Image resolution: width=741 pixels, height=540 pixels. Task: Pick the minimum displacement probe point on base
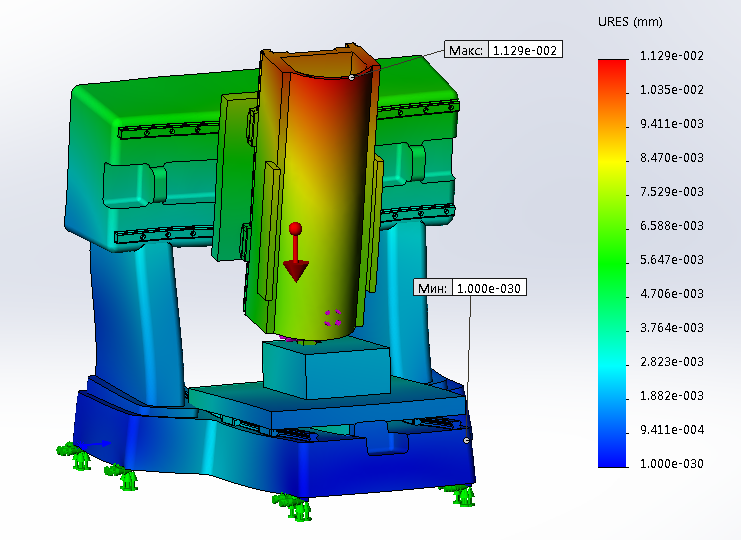pos(466,440)
